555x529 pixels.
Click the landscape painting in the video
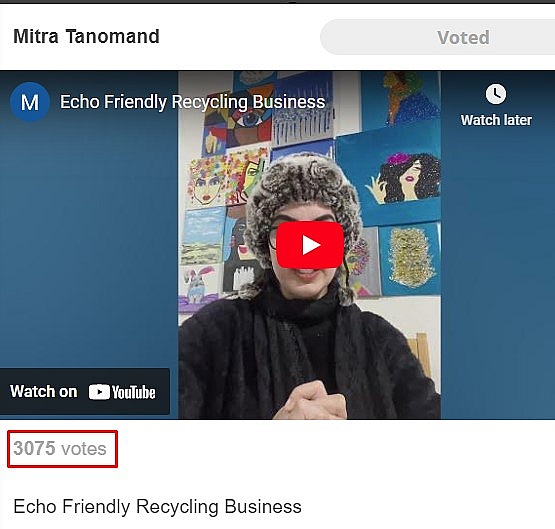pyautogui.click(x=203, y=236)
